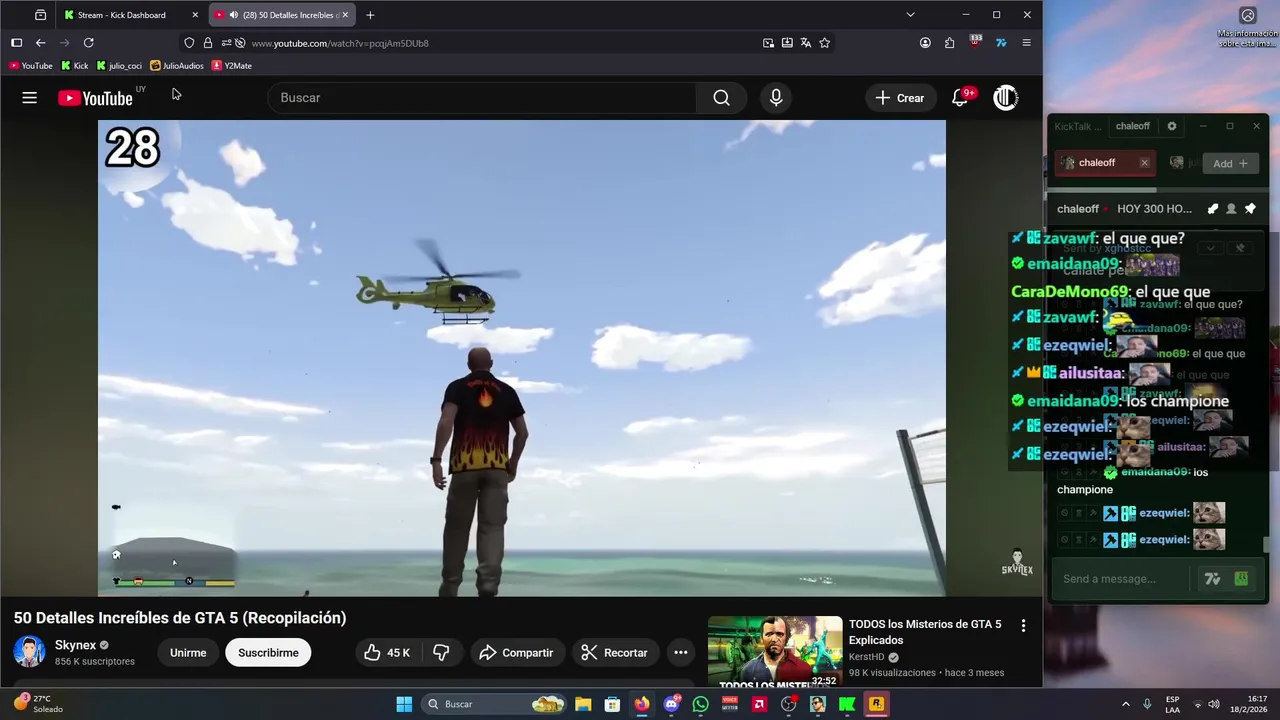Click the taskbar Buscar search box
Screen dimensions: 1280x720
[495, 704]
